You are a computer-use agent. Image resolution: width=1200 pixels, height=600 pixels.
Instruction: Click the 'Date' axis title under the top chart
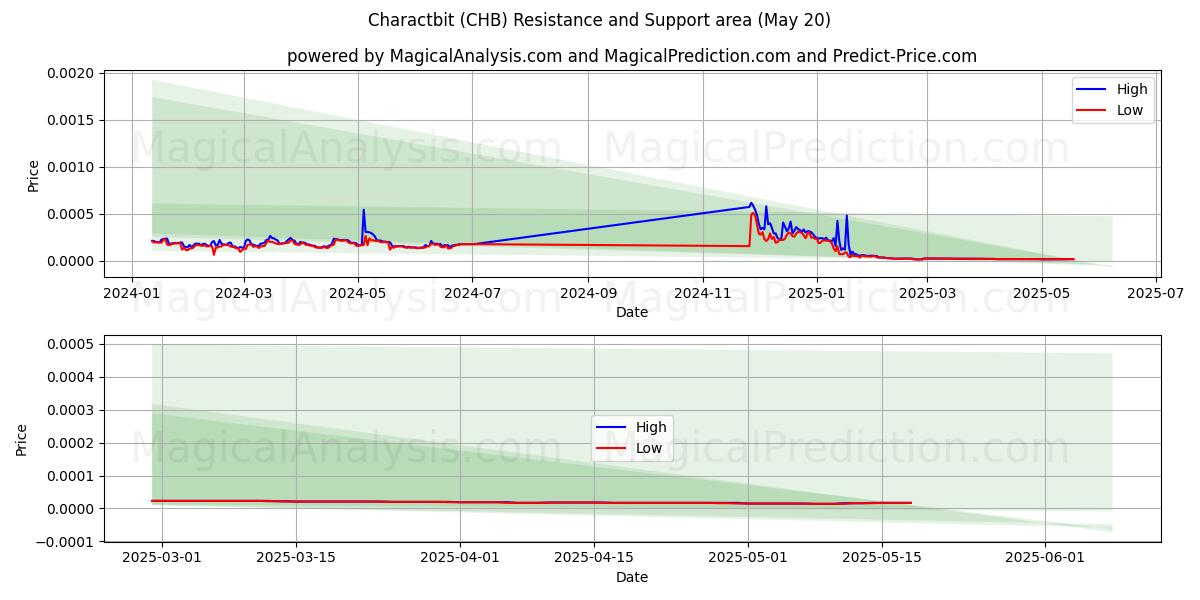[632, 313]
